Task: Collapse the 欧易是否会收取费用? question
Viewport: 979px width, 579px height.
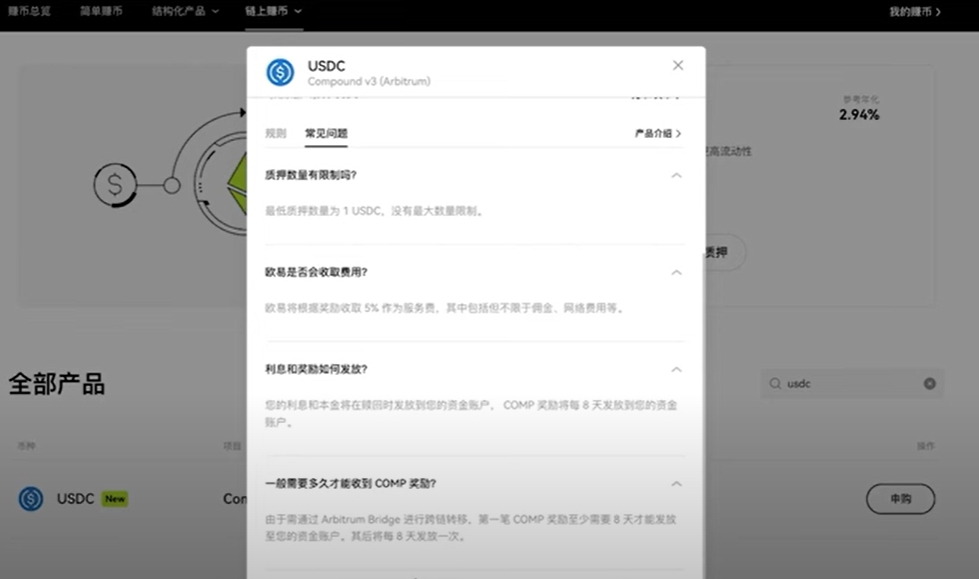Action: tap(676, 272)
